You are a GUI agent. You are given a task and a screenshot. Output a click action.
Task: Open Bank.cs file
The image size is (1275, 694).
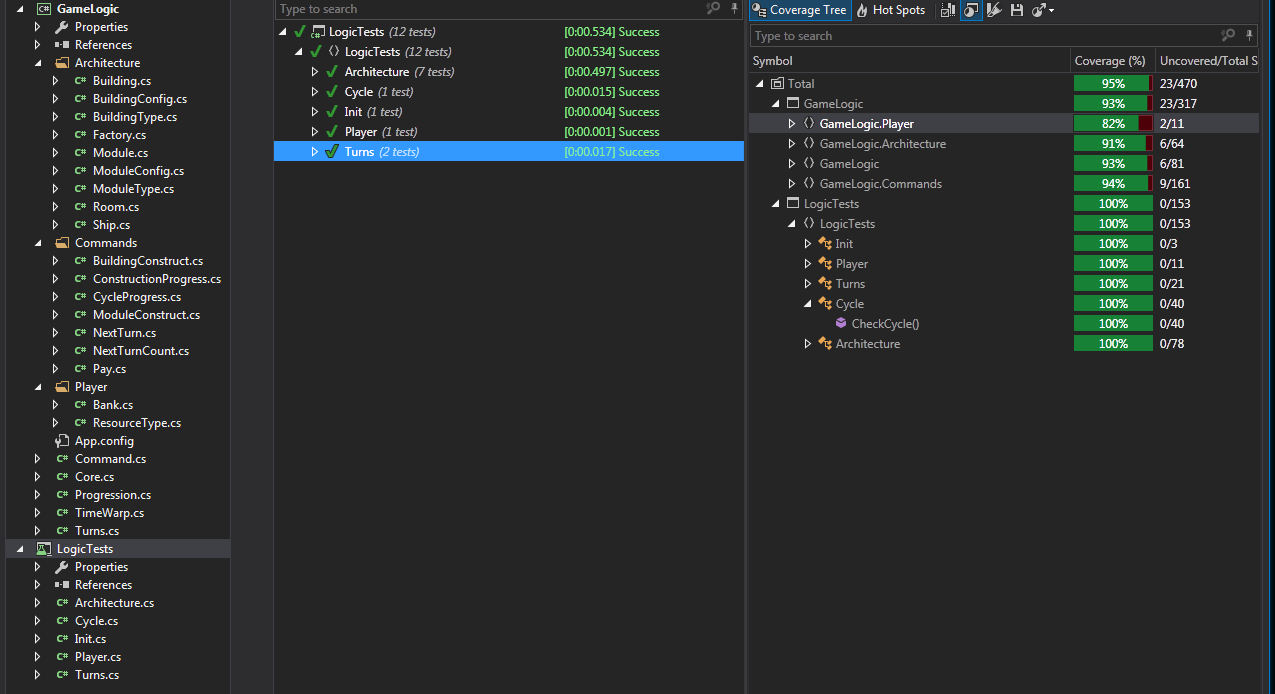(113, 405)
